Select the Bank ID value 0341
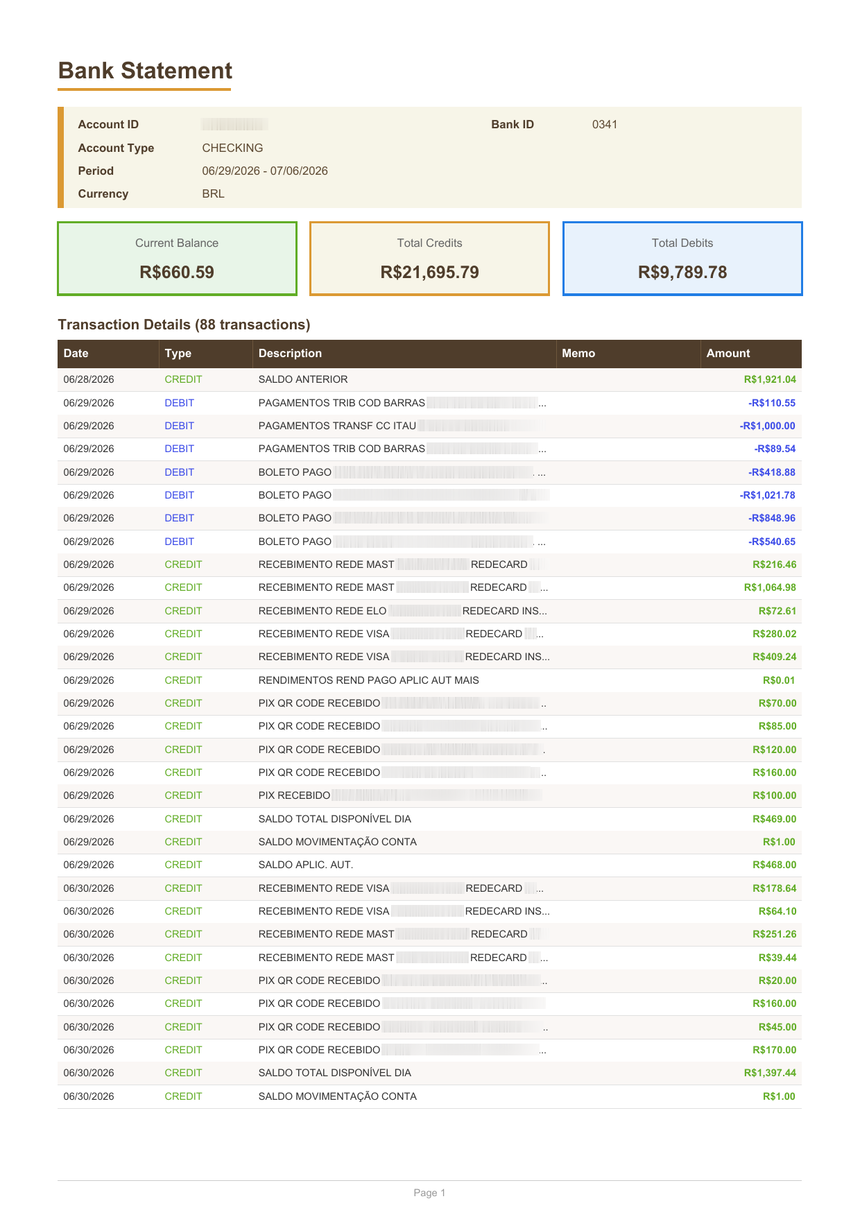 (604, 125)
